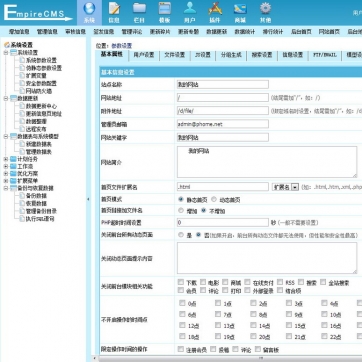Screen dimensions: 362x362
Task: Open the 插件 tools icon in top navigation
Action: (x=215, y=8)
